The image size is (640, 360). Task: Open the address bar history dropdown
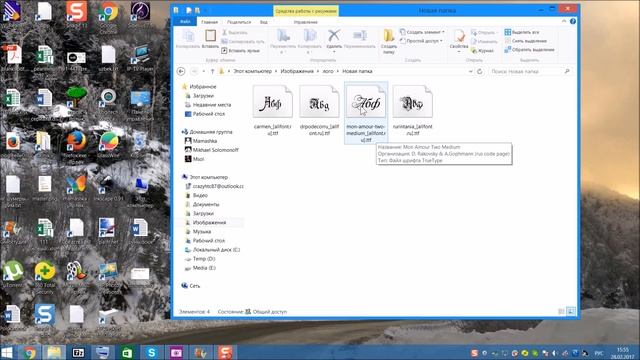point(470,71)
